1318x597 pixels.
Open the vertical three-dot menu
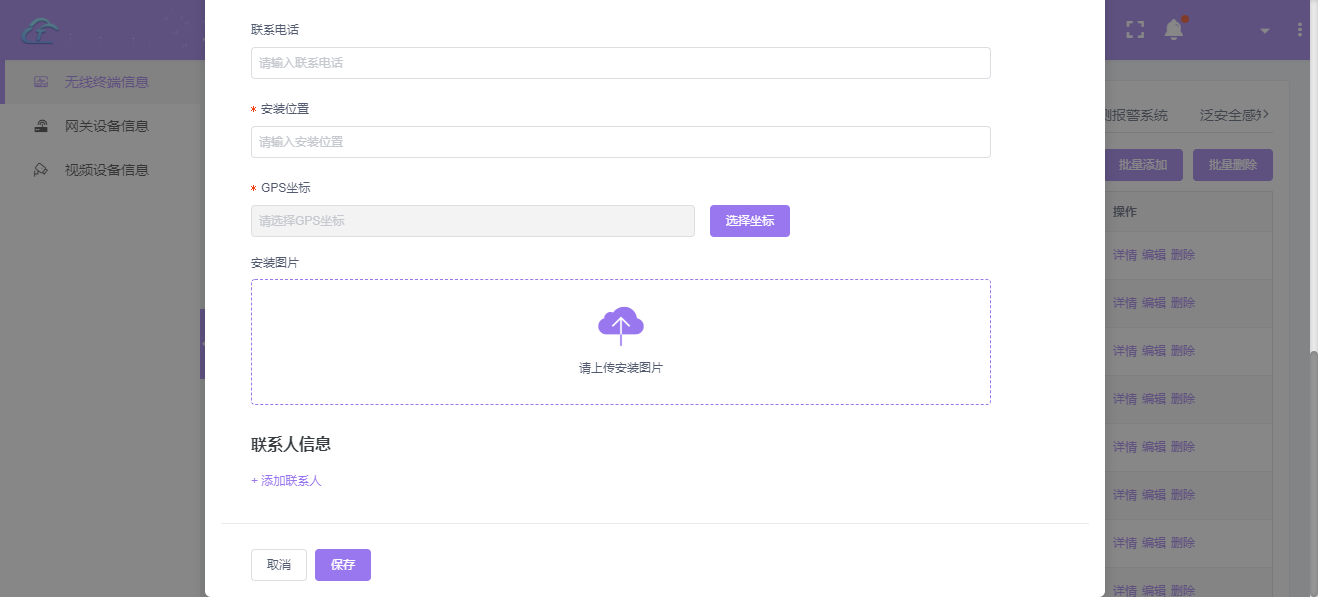(x=1300, y=30)
